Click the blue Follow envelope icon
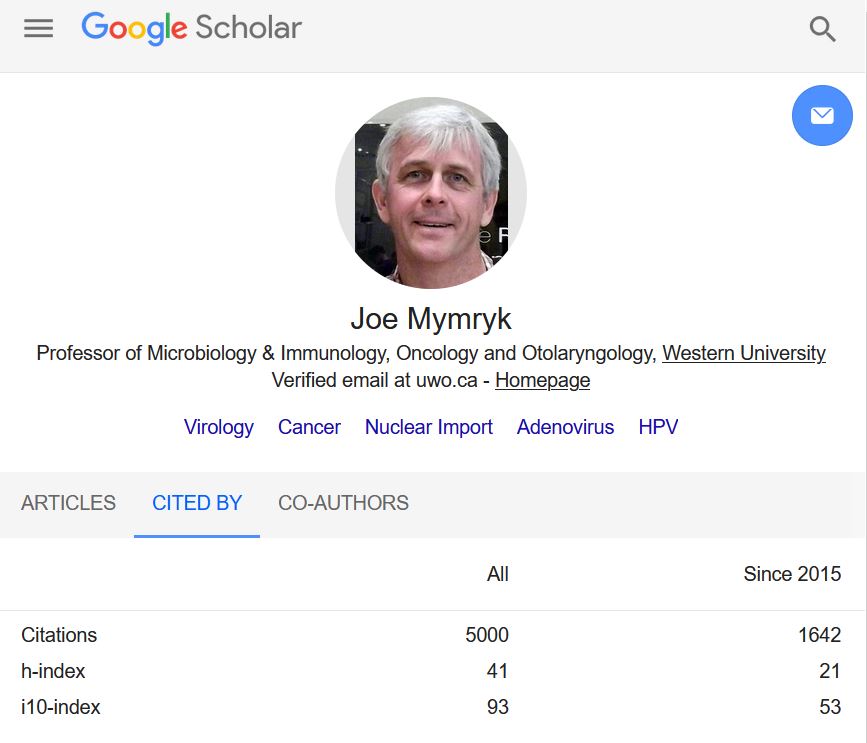This screenshot has height=743, width=867. point(822,115)
